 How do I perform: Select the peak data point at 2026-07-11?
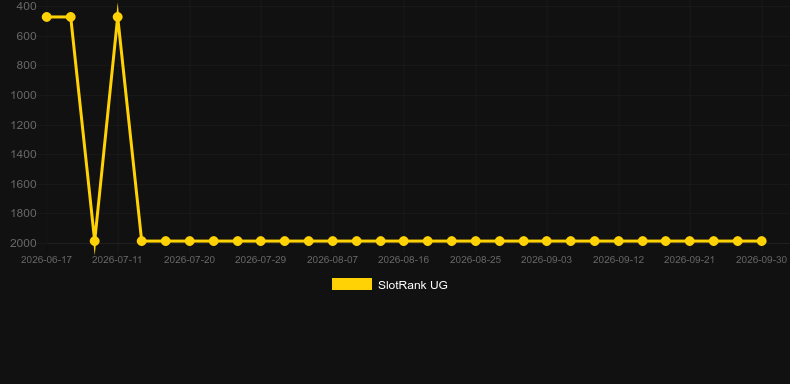(x=118, y=17)
